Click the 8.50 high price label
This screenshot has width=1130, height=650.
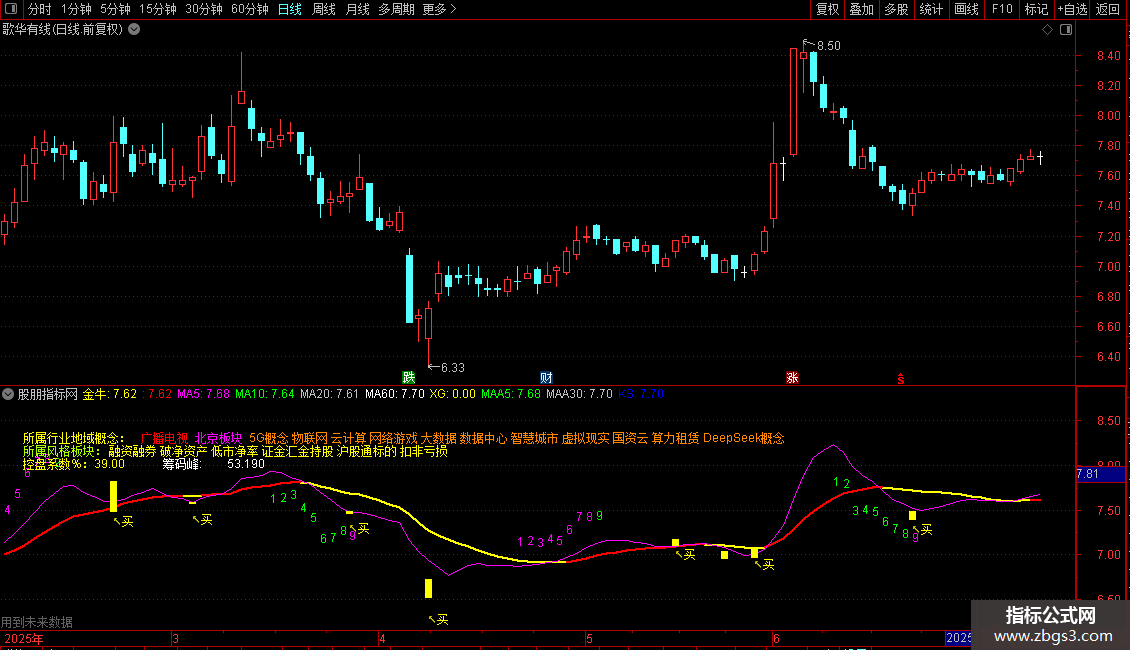(x=829, y=45)
